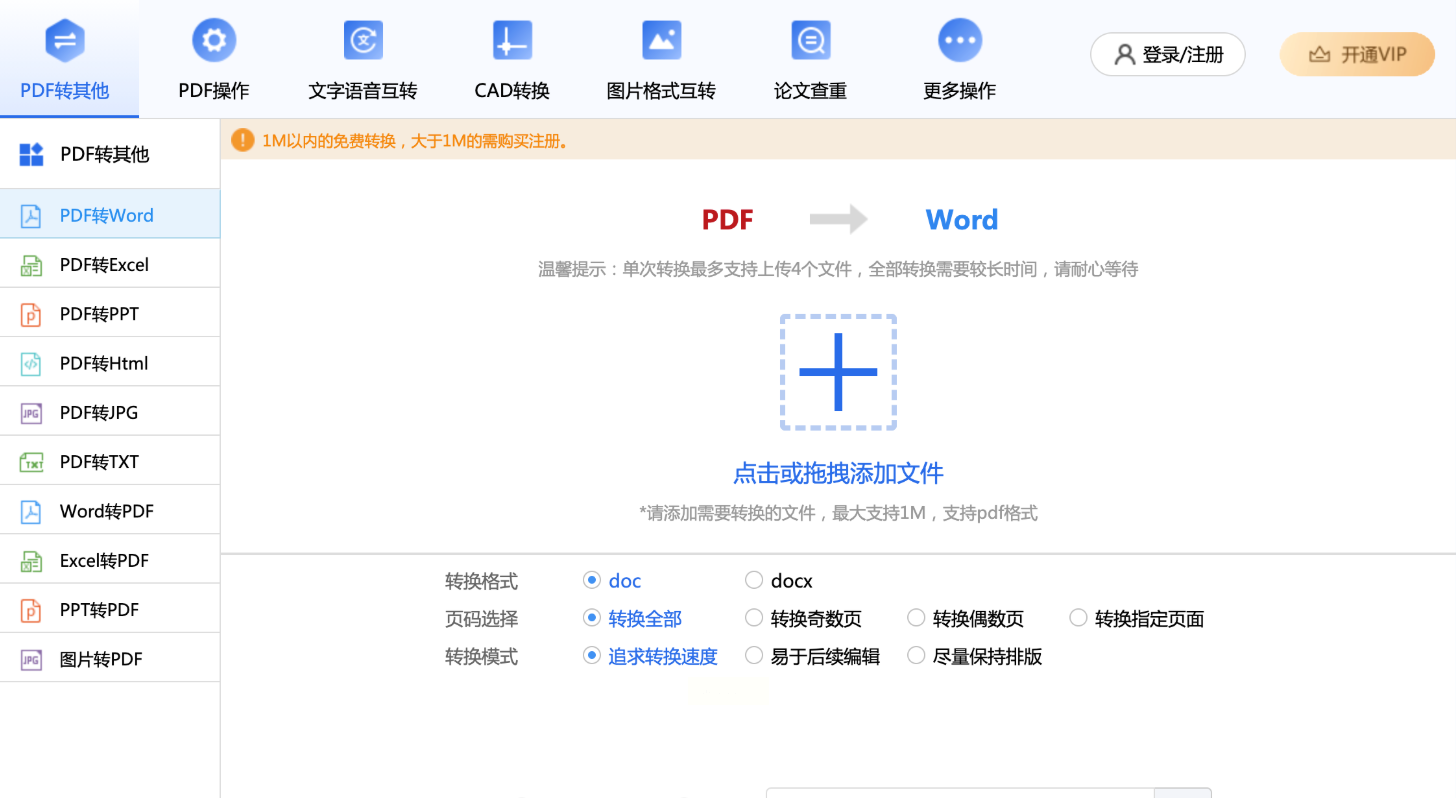Click the PDF转JPG file icon in sidebar
Viewport: 1456px width, 798px height.
coord(32,413)
